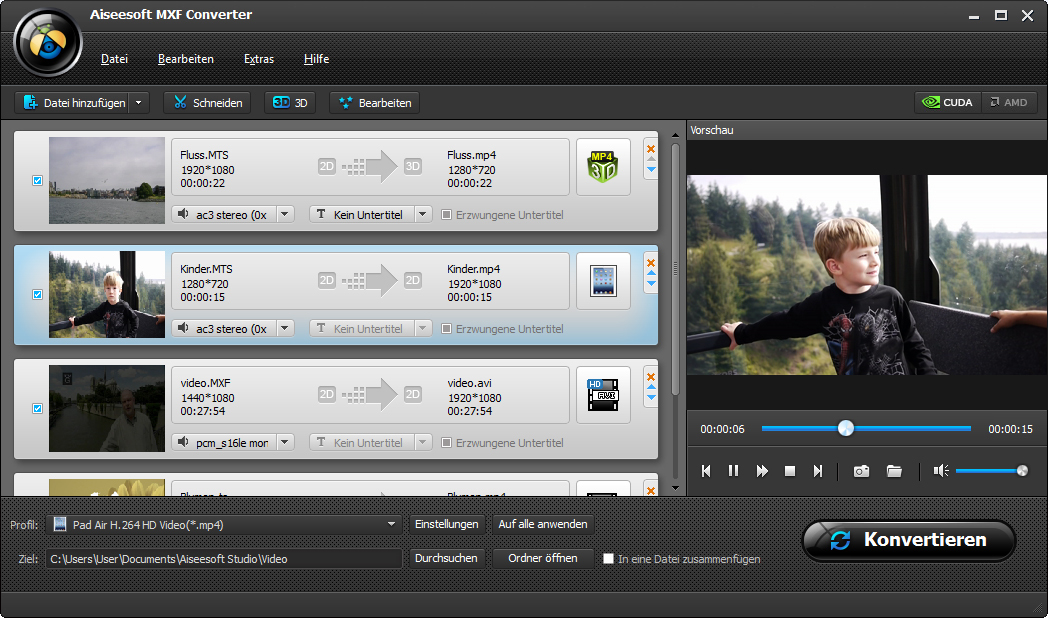
Task: Click the Ziel output path field
Action: coord(223,559)
